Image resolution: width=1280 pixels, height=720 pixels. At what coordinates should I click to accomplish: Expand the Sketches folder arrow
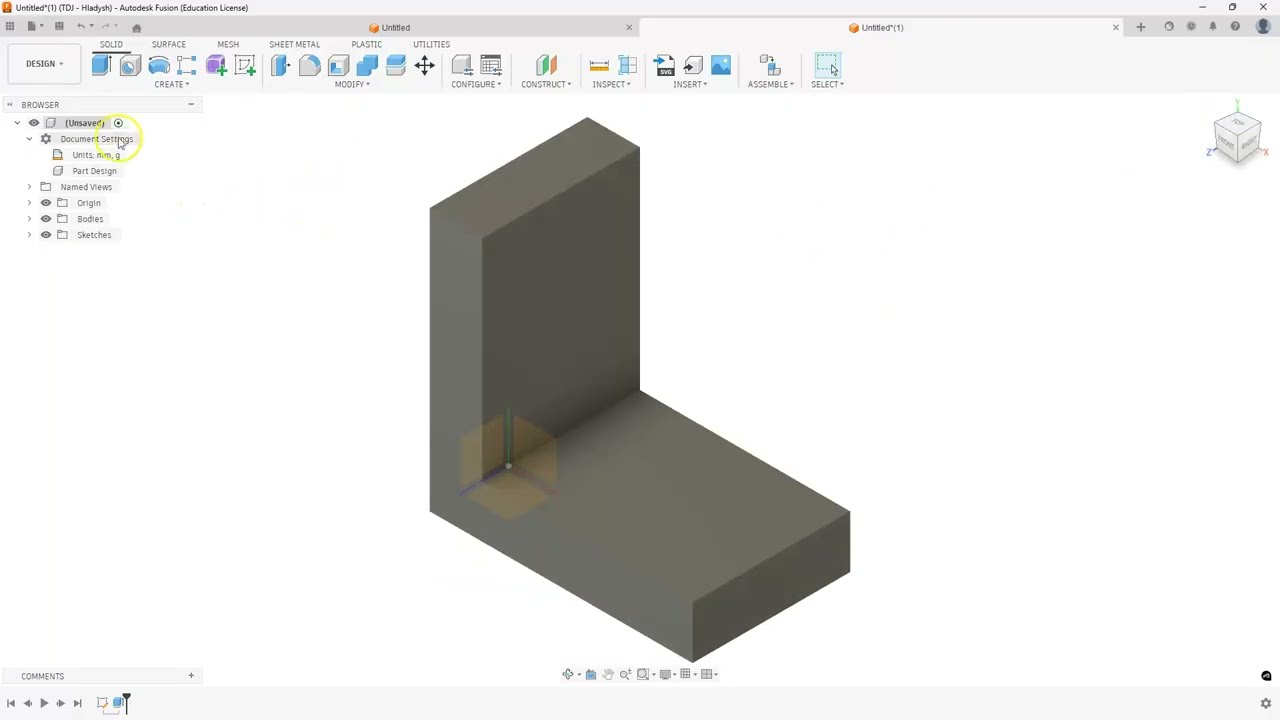point(29,235)
